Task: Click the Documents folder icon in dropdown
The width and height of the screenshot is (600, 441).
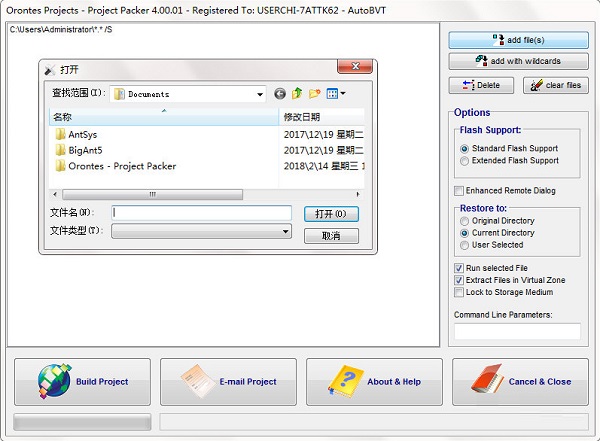Action: pos(119,94)
